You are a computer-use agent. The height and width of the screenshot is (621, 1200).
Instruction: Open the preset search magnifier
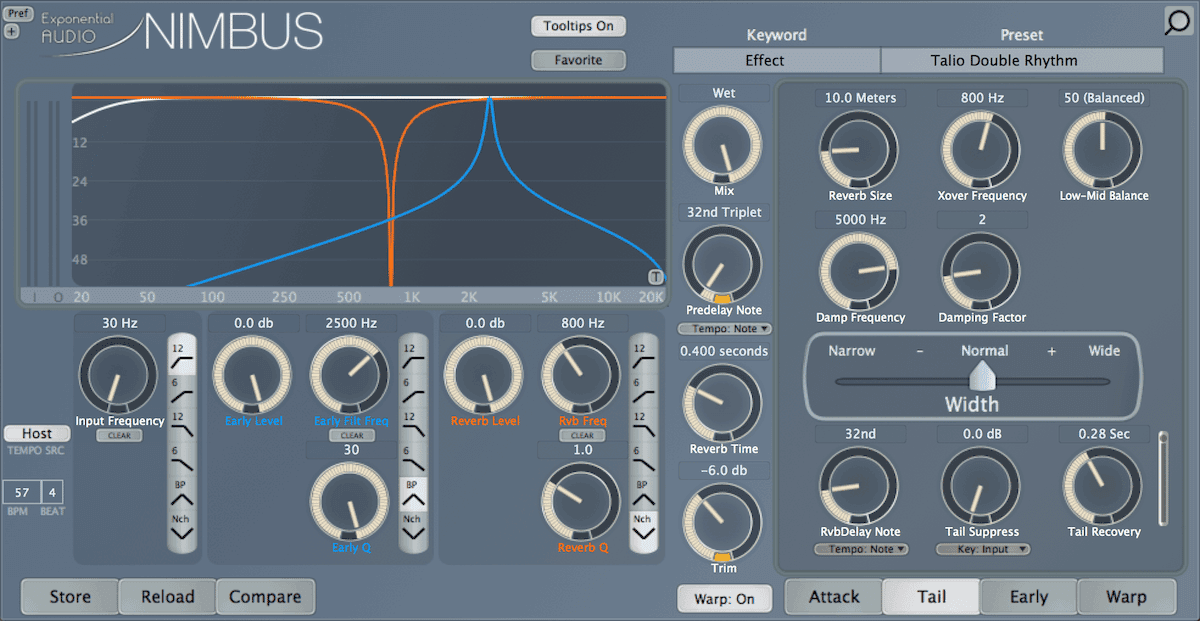(x=1181, y=21)
